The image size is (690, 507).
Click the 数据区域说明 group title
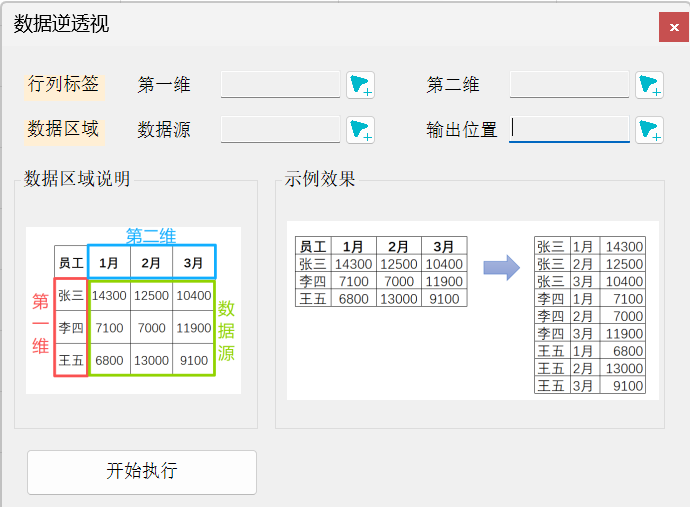click(x=77, y=179)
